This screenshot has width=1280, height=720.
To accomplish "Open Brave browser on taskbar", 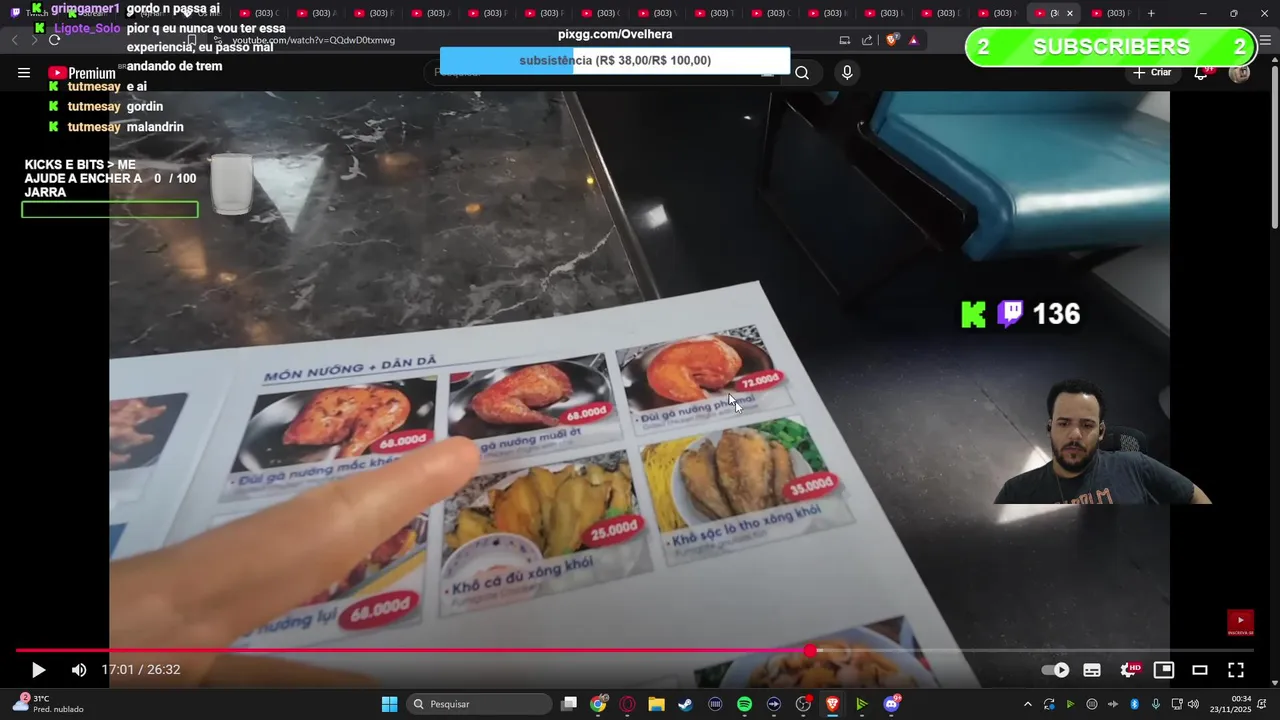I will [x=832, y=704].
